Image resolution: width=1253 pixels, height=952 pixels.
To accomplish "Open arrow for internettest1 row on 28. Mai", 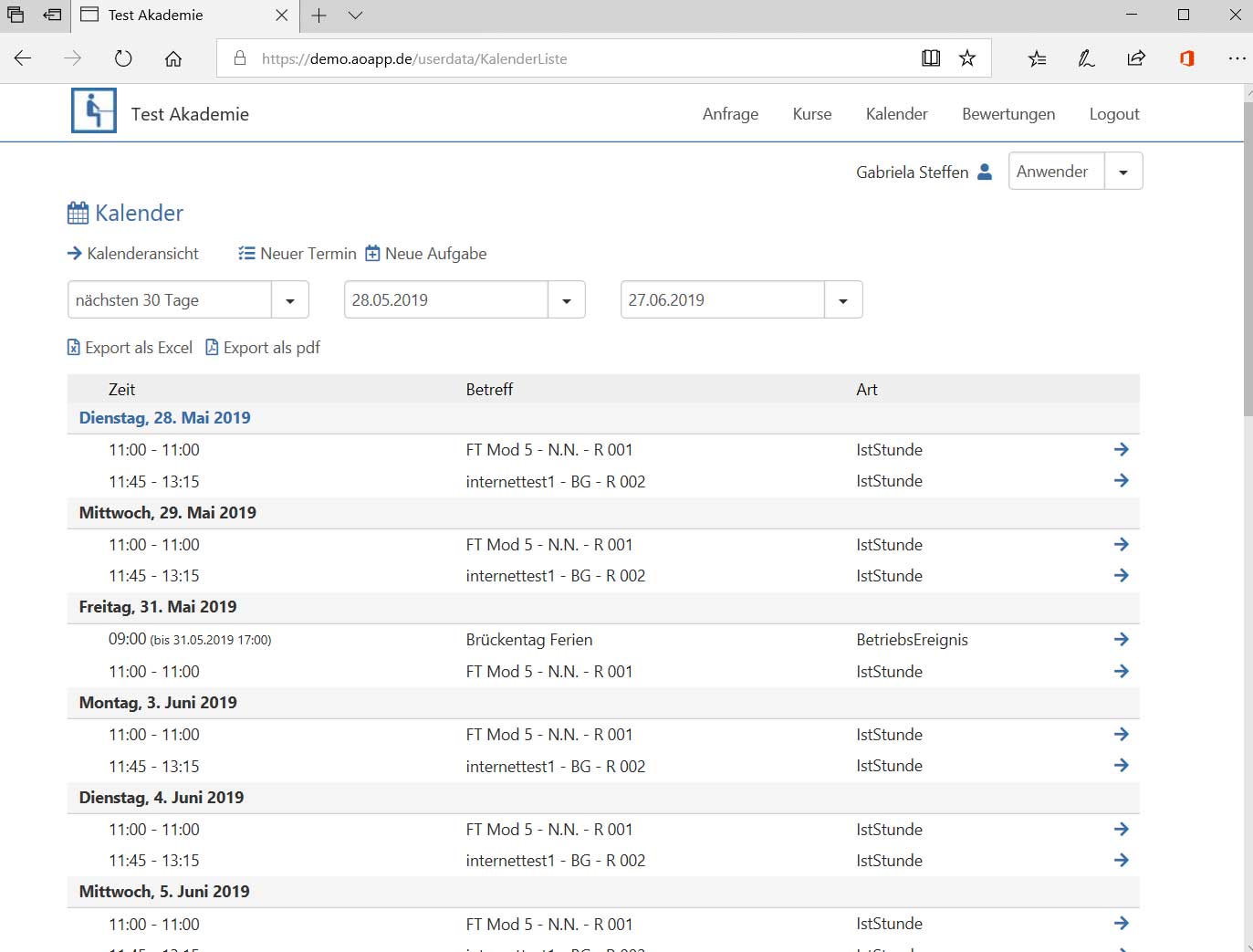I will pyautogui.click(x=1122, y=480).
